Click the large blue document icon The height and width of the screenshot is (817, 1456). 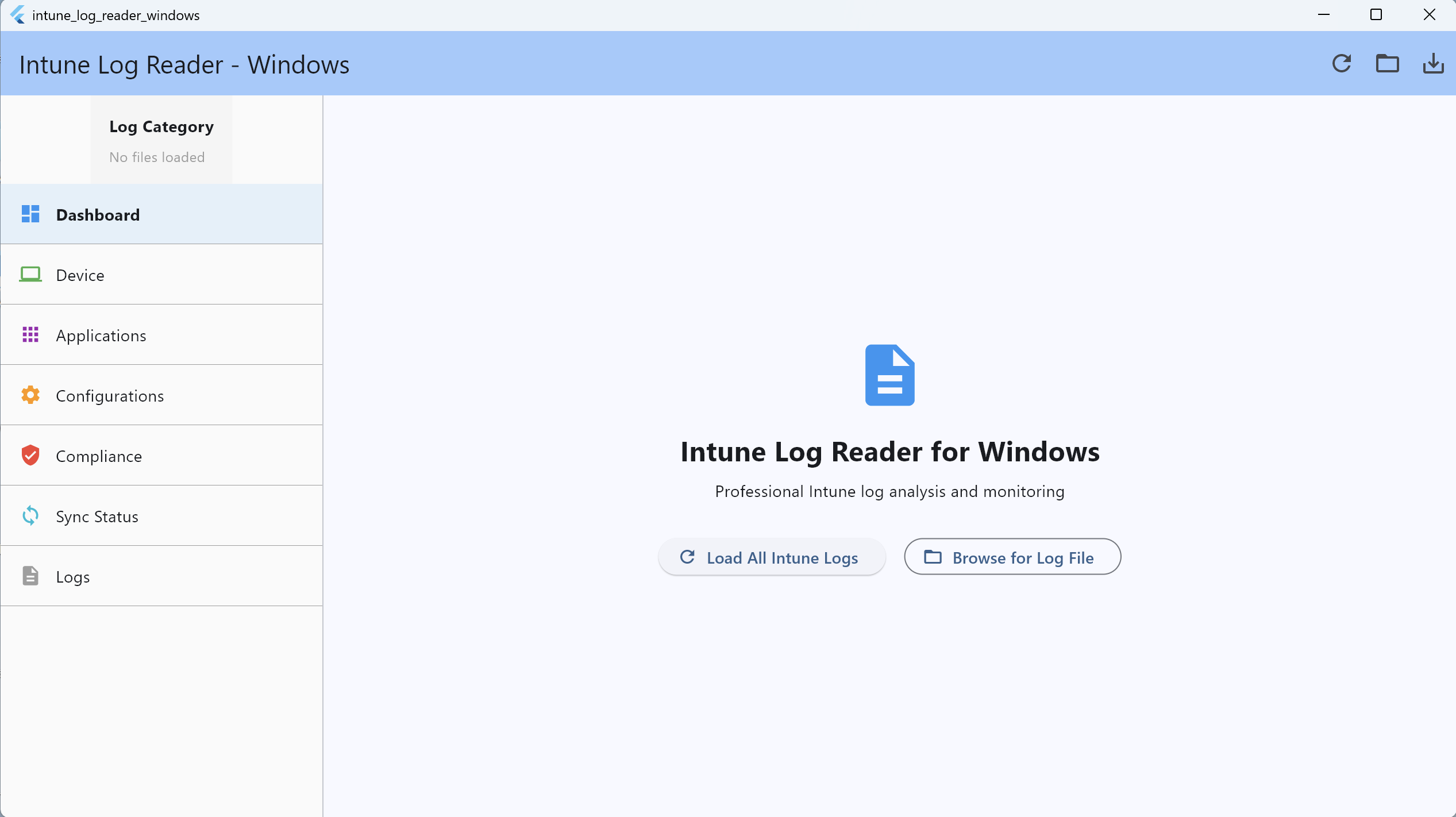[x=889, y=375]
